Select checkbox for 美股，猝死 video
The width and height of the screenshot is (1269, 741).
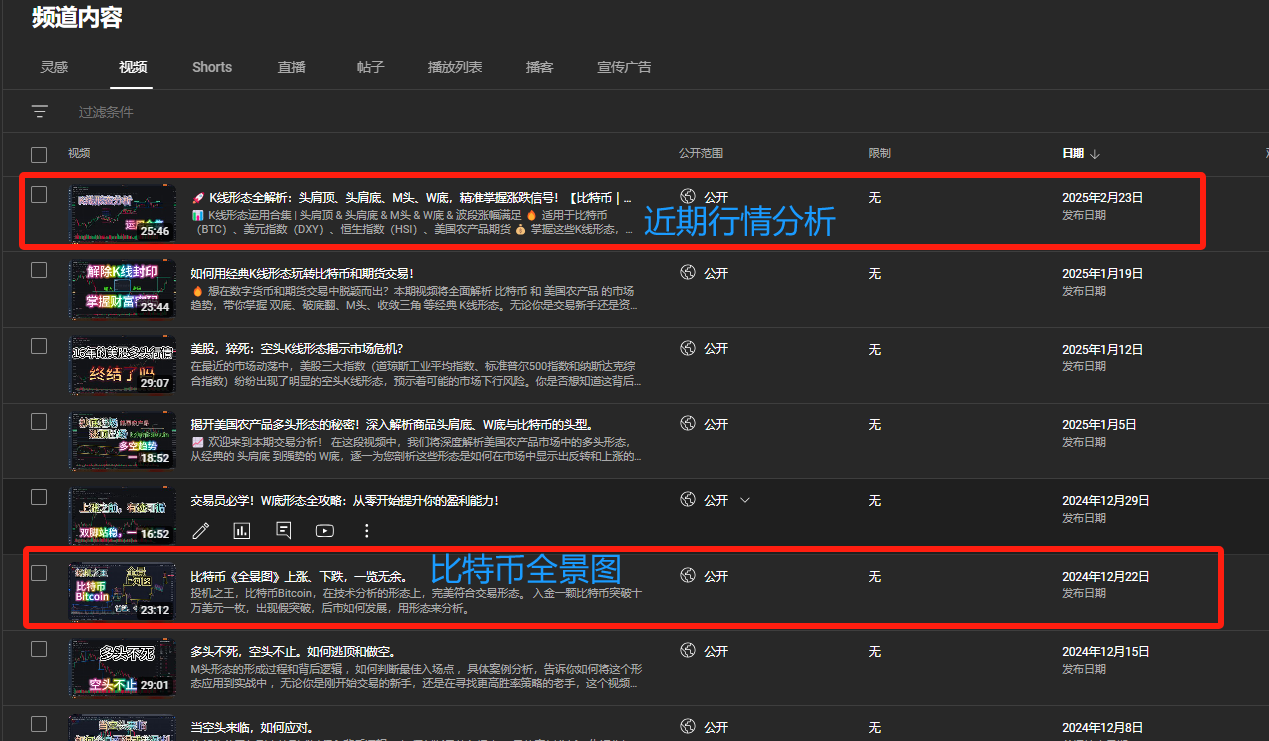(39, 346)
